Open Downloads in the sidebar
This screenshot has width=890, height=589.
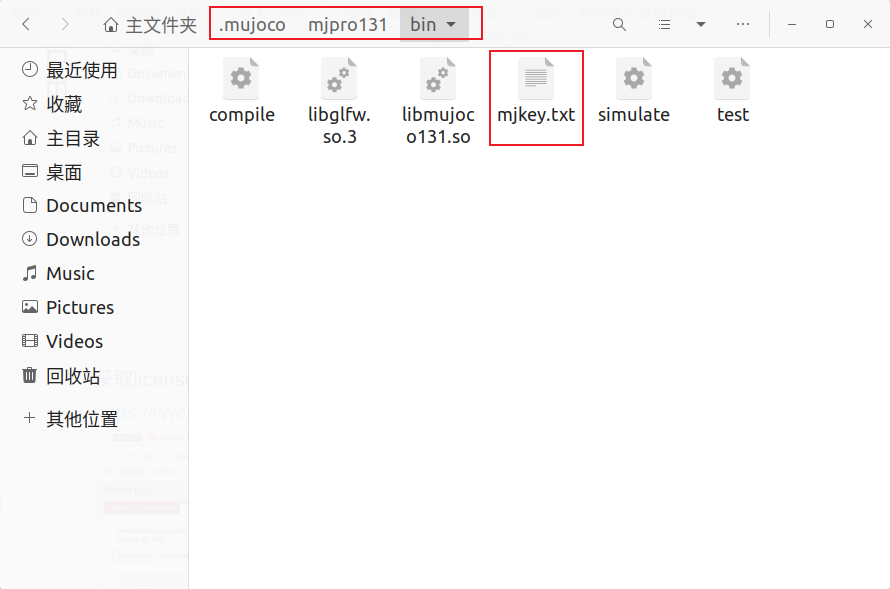[x=94, y=239]
